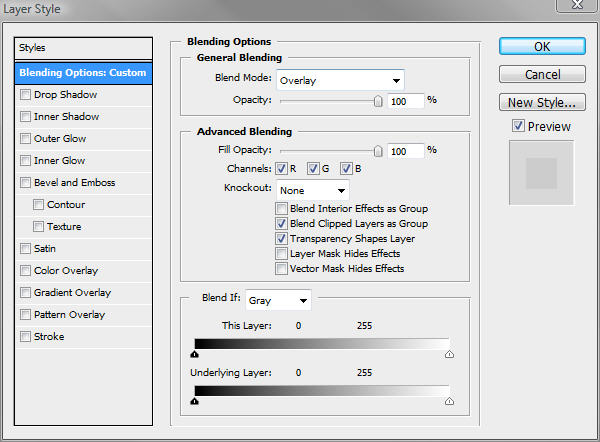Select Blending Options: Custom row
The width and height of the screenshot is (600, 442).
click(x=83, y=73)
